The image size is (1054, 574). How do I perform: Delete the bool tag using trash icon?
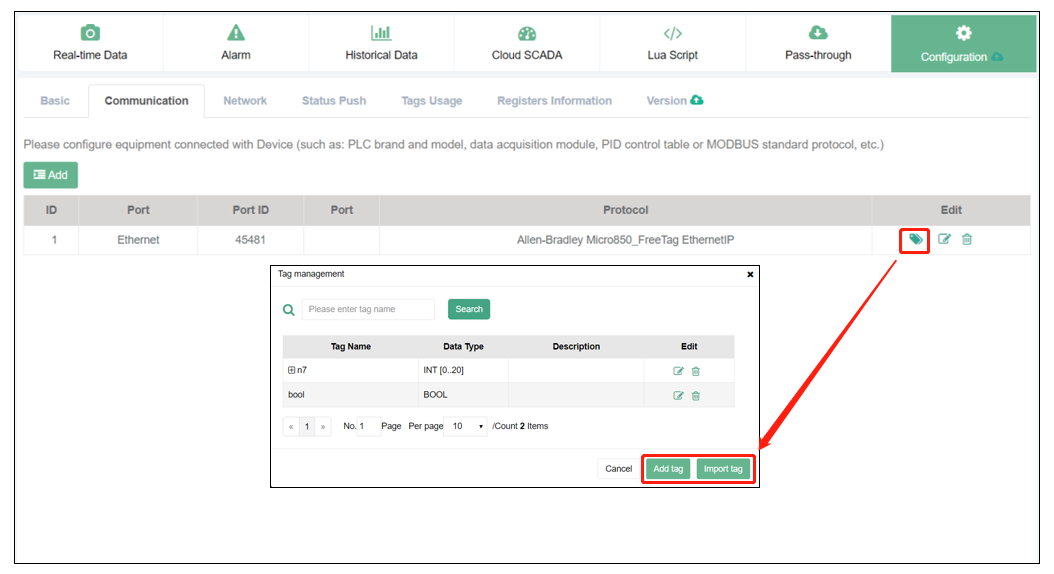click(x=696, y=395)
